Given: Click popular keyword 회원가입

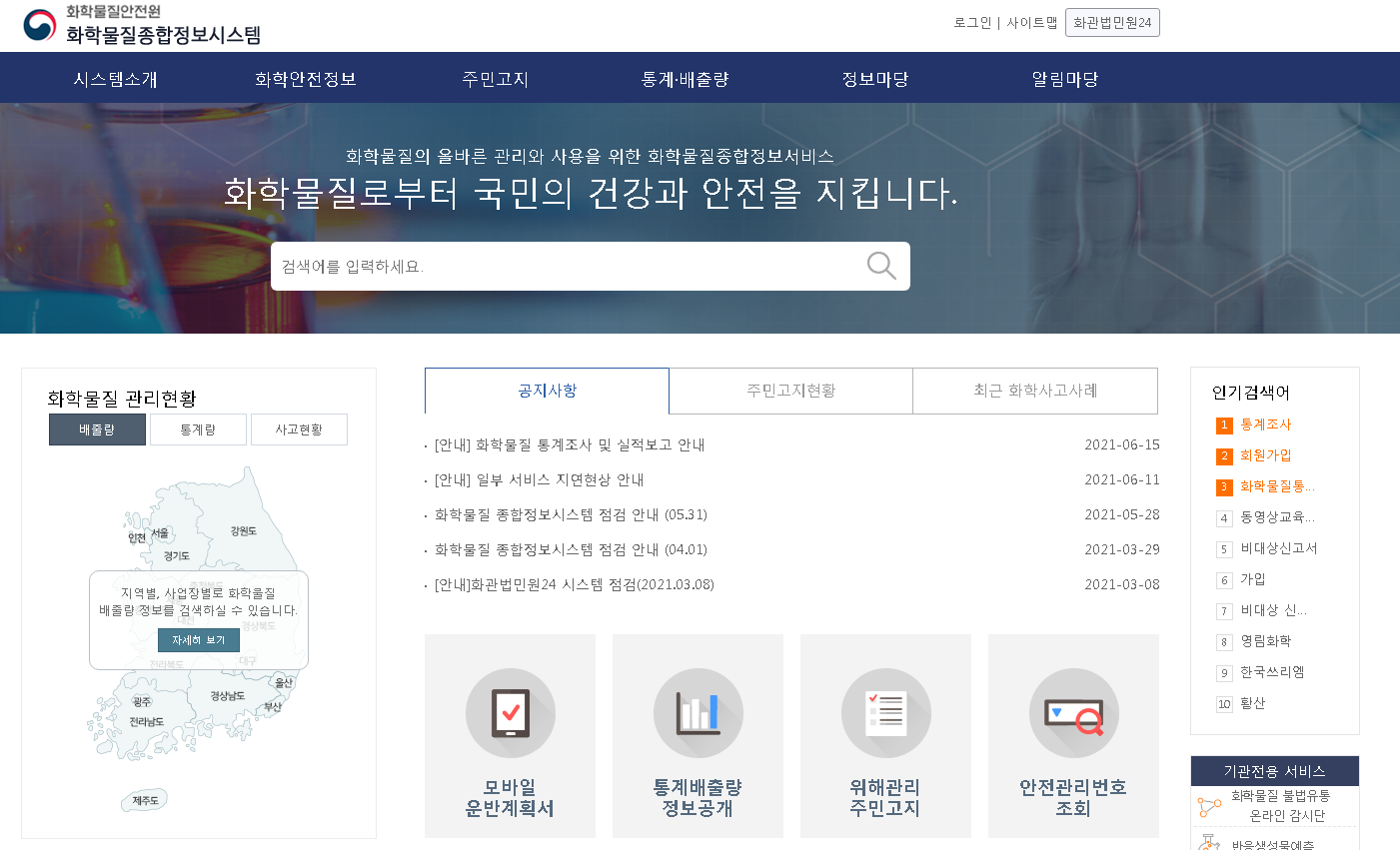Looking at the screenshot, I should tap(1266, 455).
